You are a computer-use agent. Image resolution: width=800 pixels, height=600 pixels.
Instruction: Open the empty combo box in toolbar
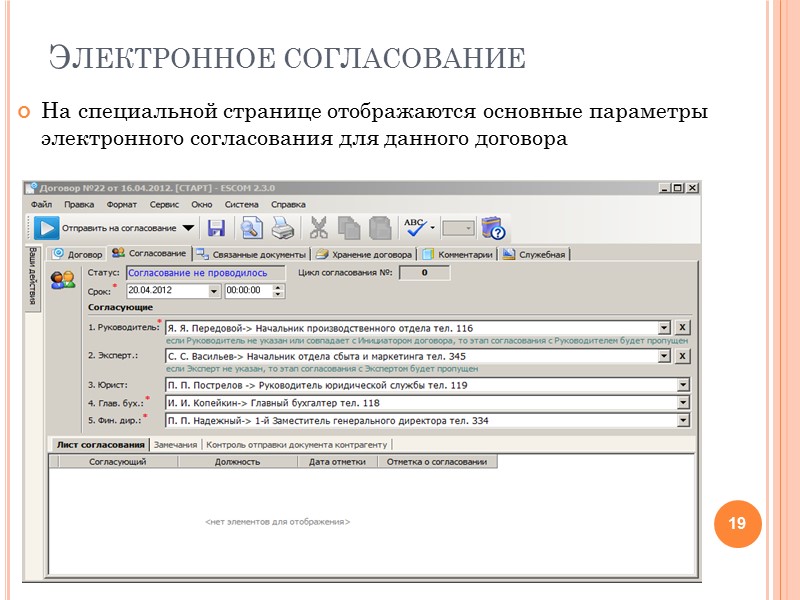point(458,228)
